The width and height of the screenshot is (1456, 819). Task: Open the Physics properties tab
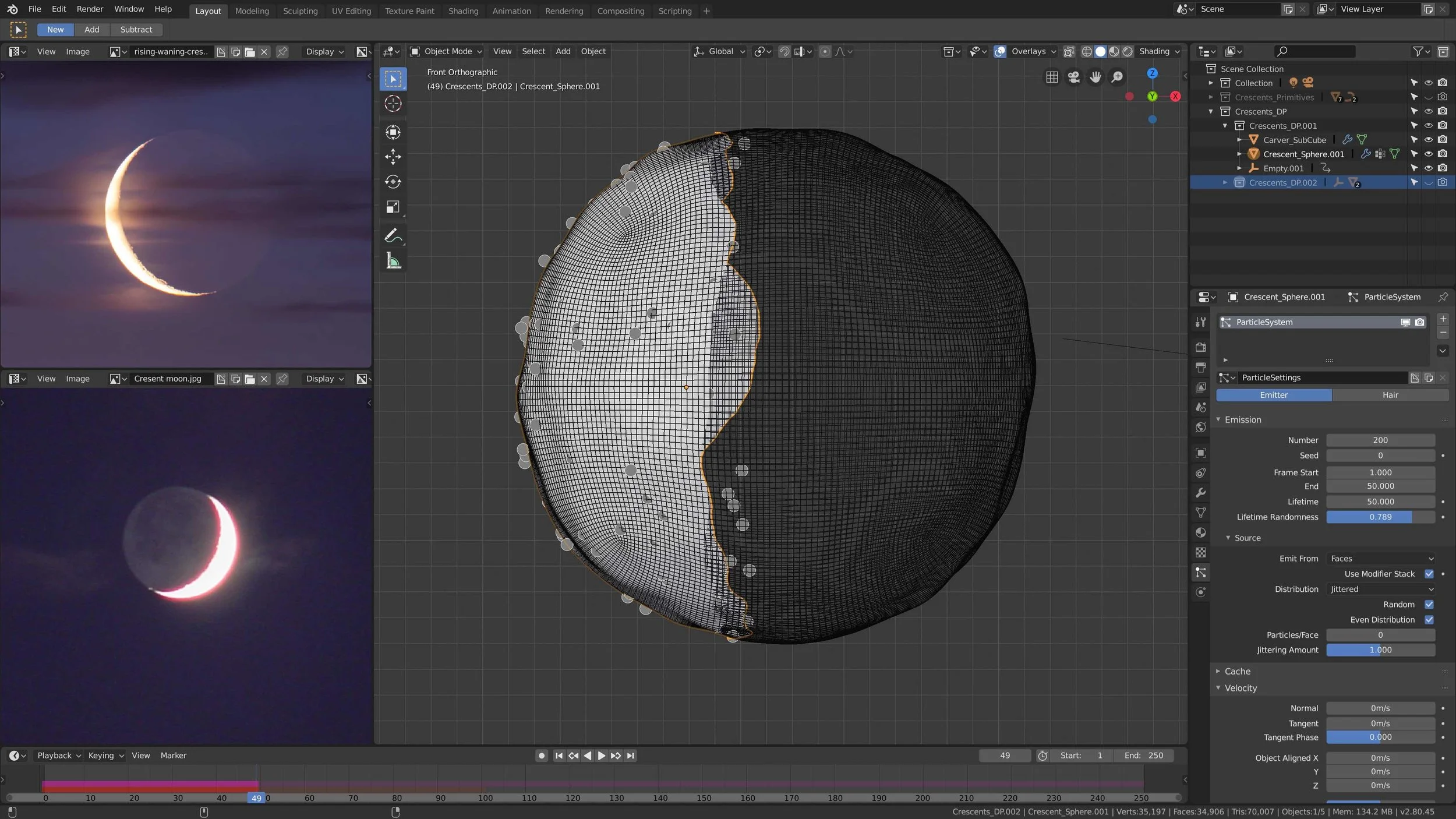click(1200, 592)
